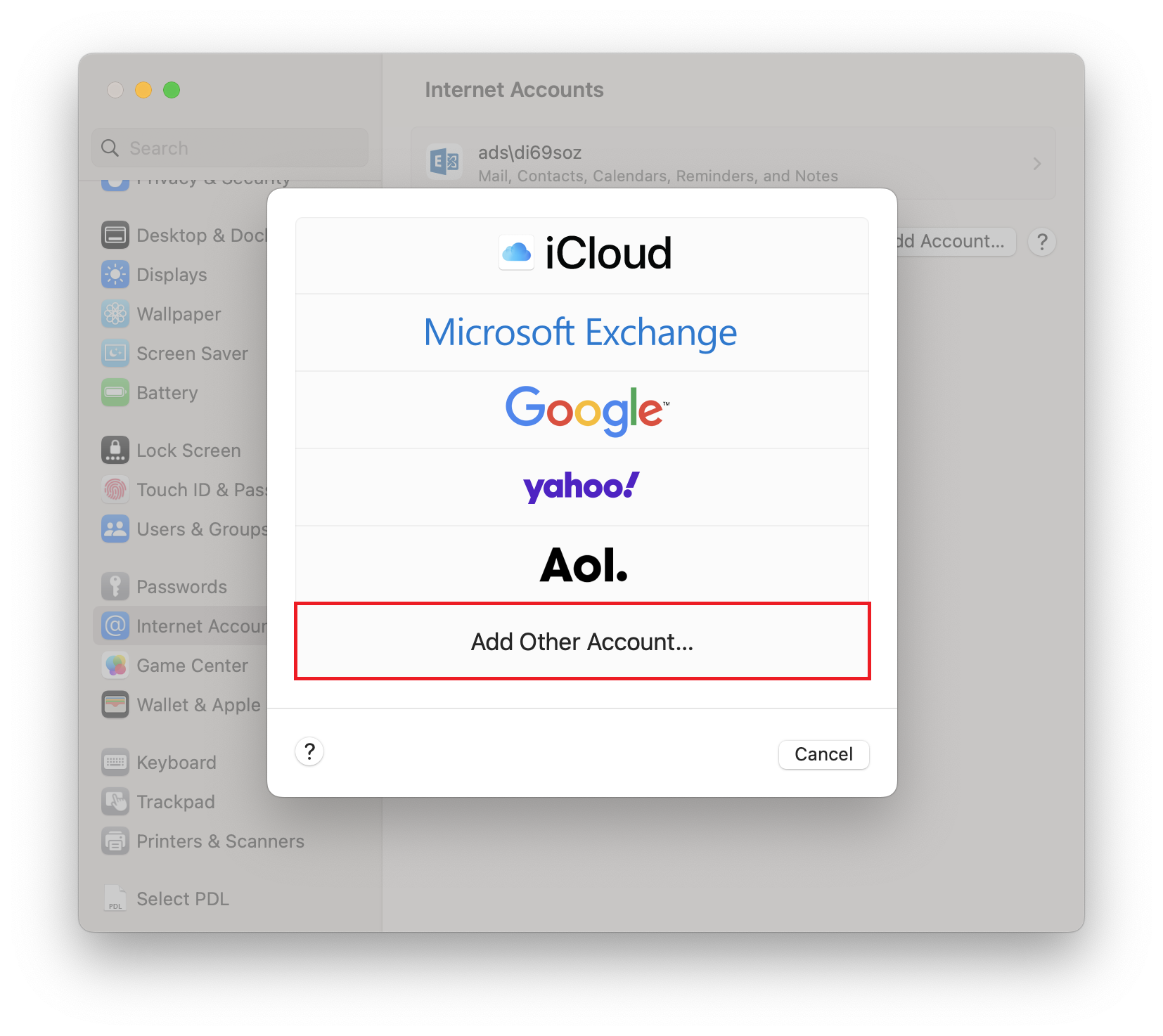Click the Lock Screen icon
This screenshot has height=1036, width=1163.
click(115, 450)
